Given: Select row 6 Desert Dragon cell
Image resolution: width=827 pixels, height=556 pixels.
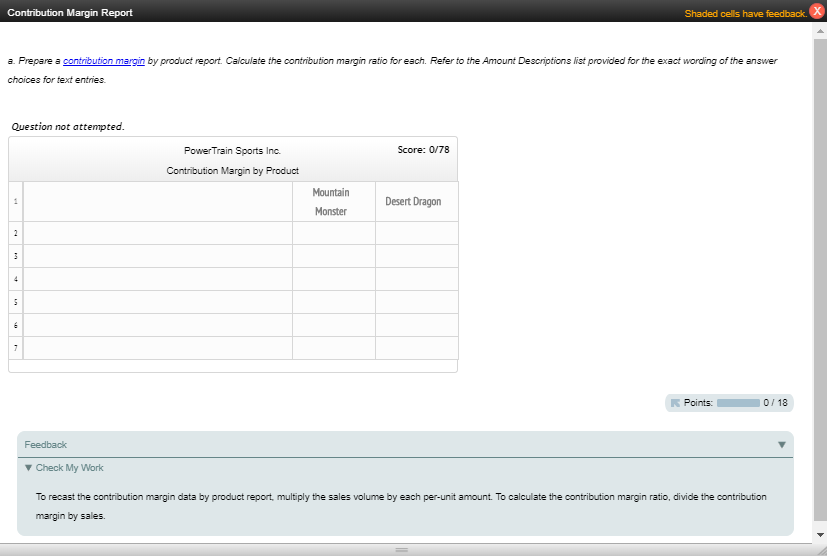Looking at the screenshot, I should (x=417, y=325).
